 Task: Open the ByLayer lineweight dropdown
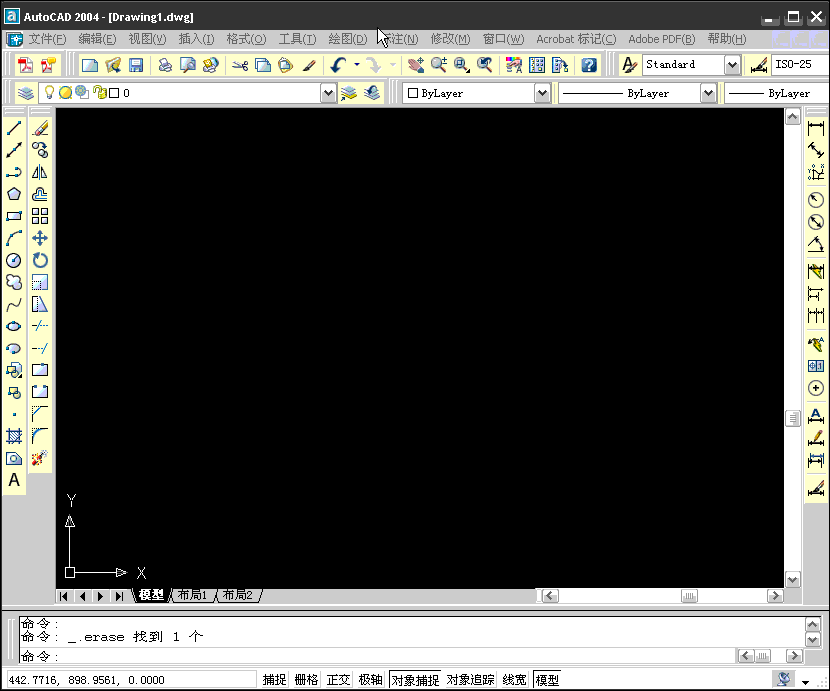pos(777,94)
